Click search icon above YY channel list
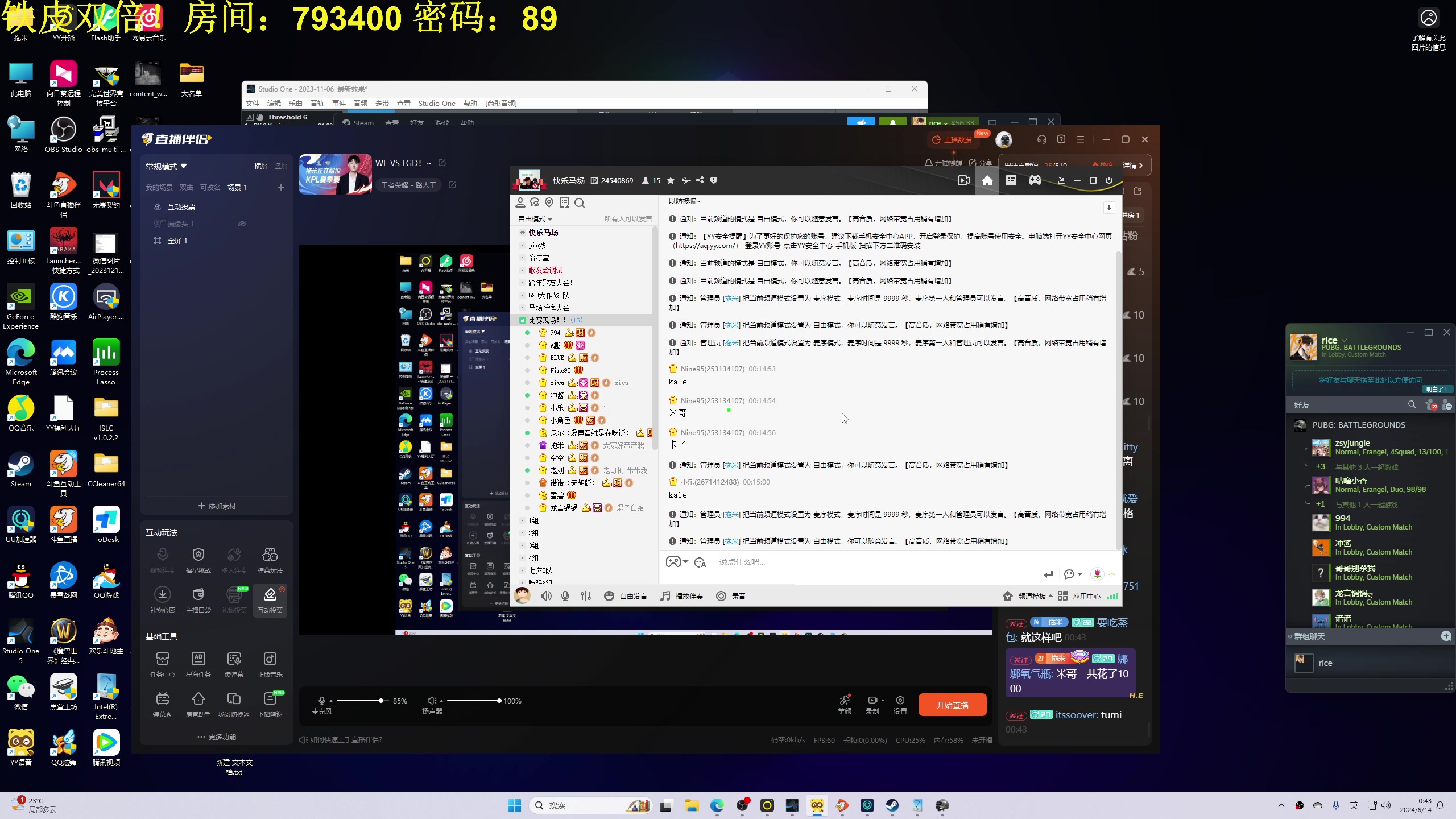Image resolution: width=1456 pixels, height=819 pixels. click(580, 203)
